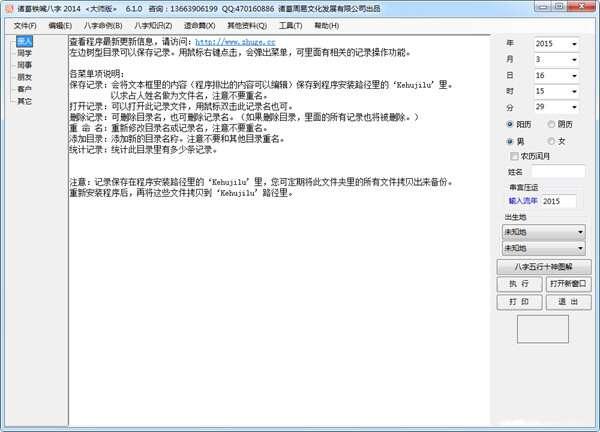This screenshot has width=600, height=432.
Task: Open the 工具(T) menu
Action: [291, 24]
